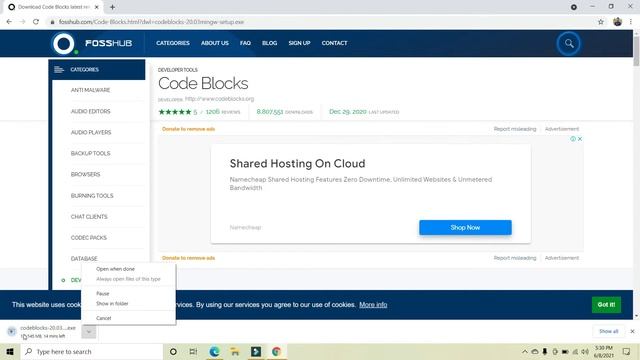The image size is (640, 360).
Task: Select BURNING TOOLS category
Action: point(92,196)
